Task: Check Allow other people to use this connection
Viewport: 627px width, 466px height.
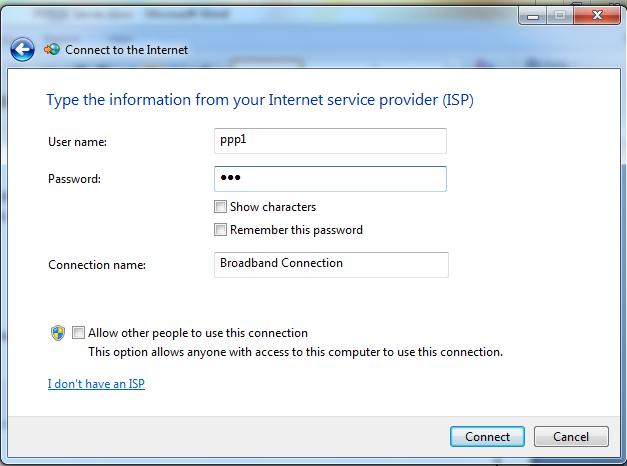Action: point(78,332)
